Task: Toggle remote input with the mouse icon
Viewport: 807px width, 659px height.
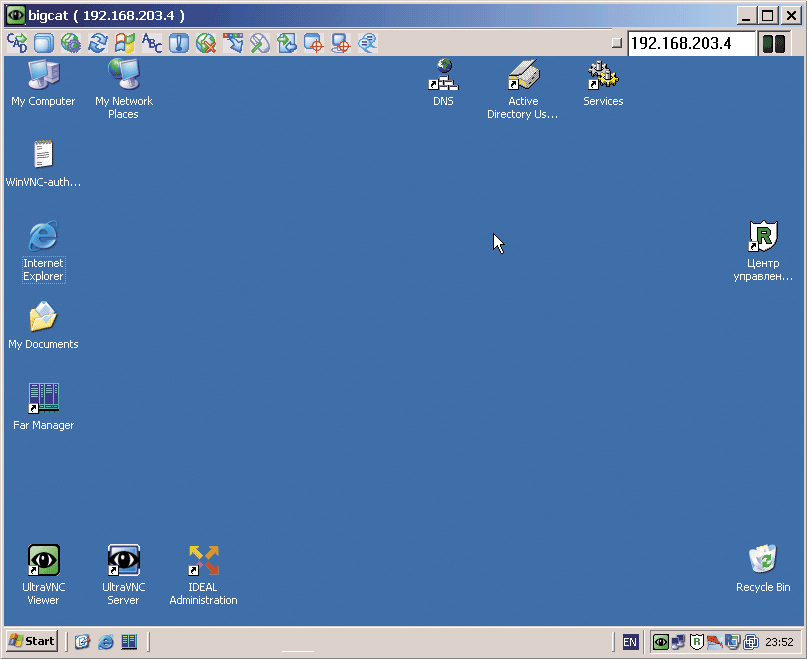Action: click(x=260, y=43)
